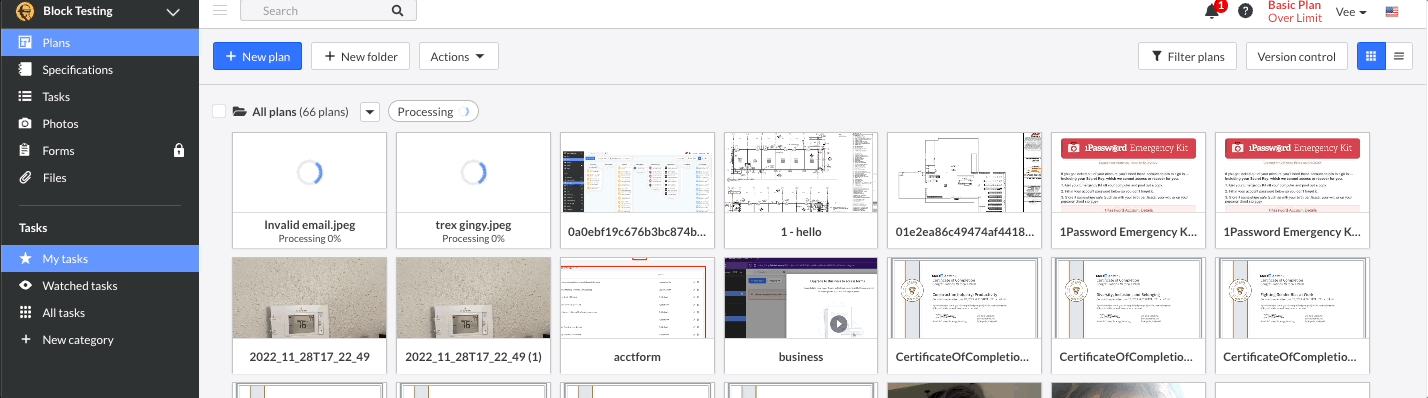Open Photos from the sidebar camera icon
This screenshot has height=398, width=1428.
click(x=25, y=124)
